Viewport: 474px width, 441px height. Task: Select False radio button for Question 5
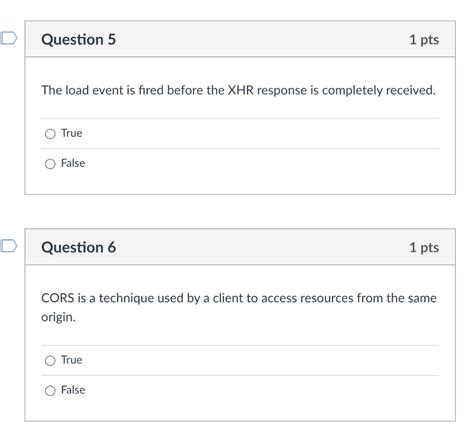pos(50,164)
